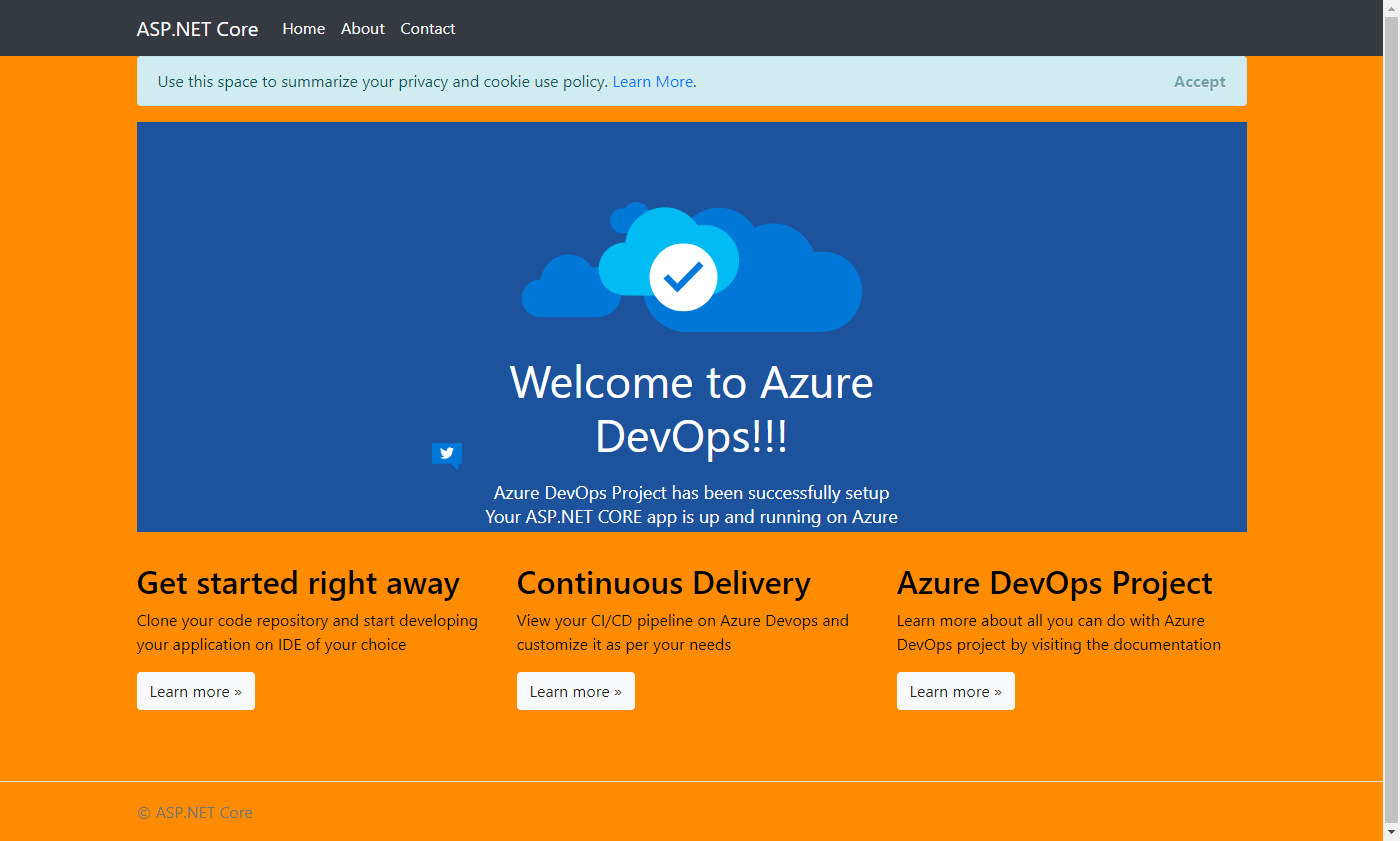This screenshot has width=1400, height=841.
Task: Click the © ASP.NET Core footer text
Action: pyautogui.click(x=195, y=813)
